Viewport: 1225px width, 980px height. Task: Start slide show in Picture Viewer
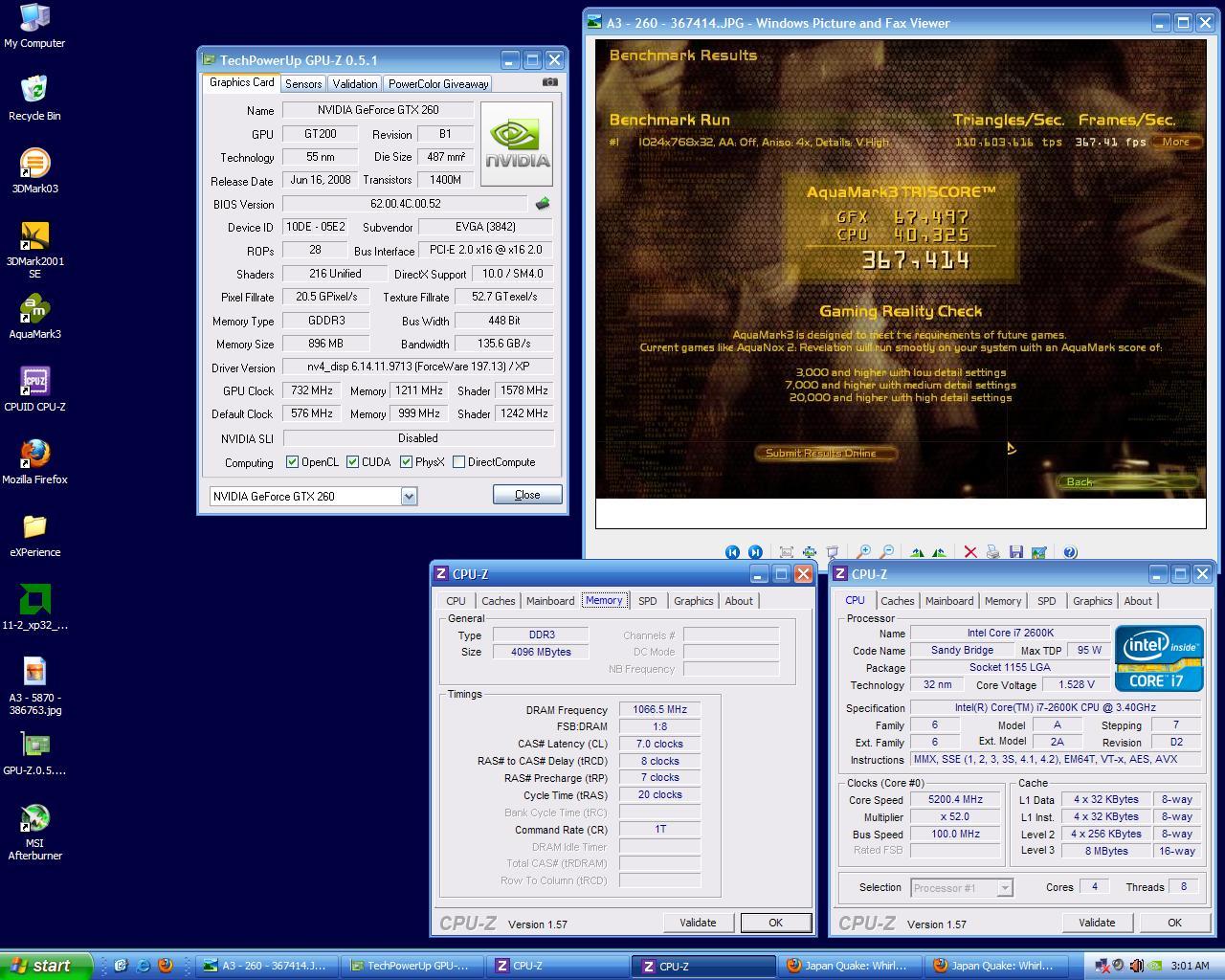tap(832, 552)
